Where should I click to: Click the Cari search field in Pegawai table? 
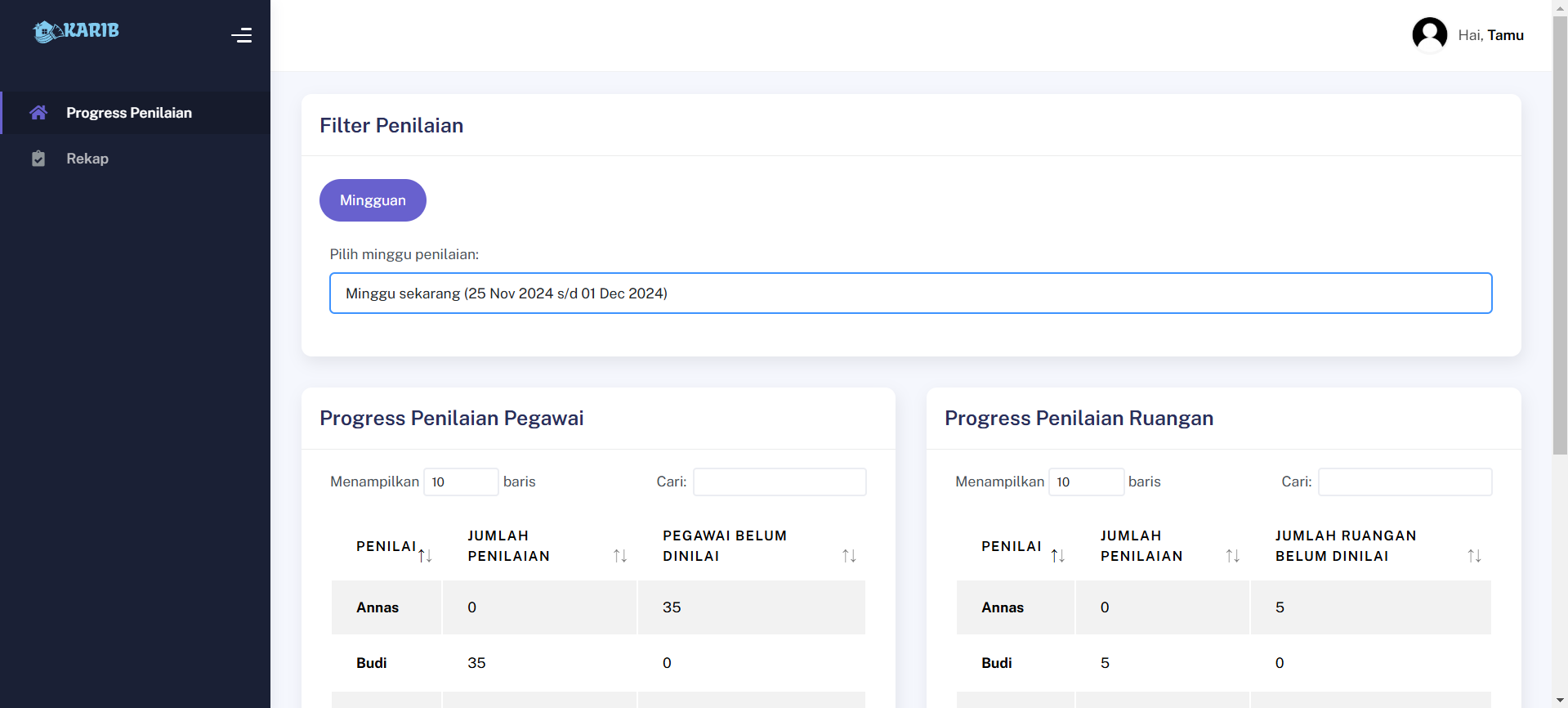(780, 482)
